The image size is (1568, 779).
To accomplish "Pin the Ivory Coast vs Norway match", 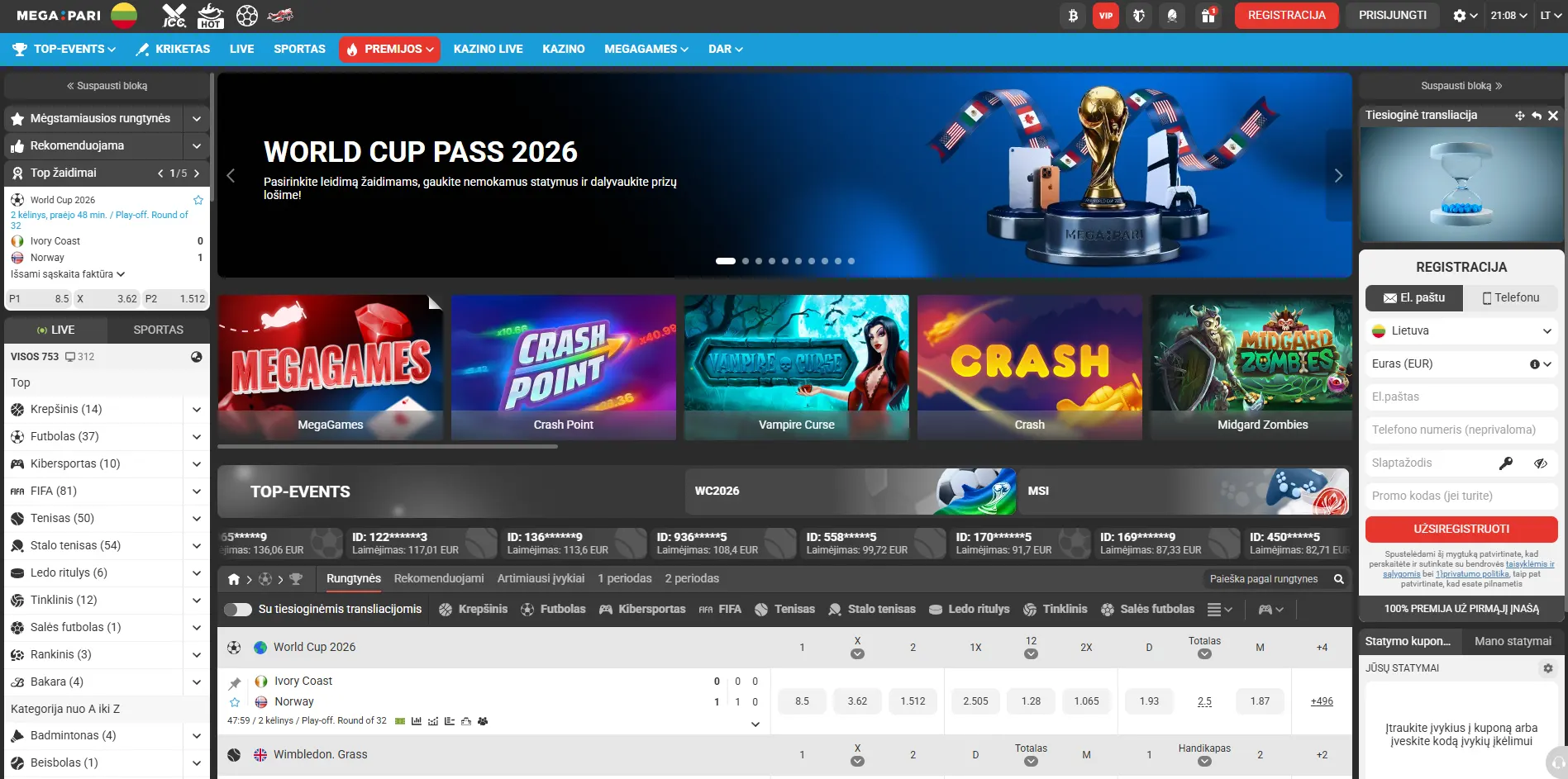I will pyautogui.click(x=235, y=683).
